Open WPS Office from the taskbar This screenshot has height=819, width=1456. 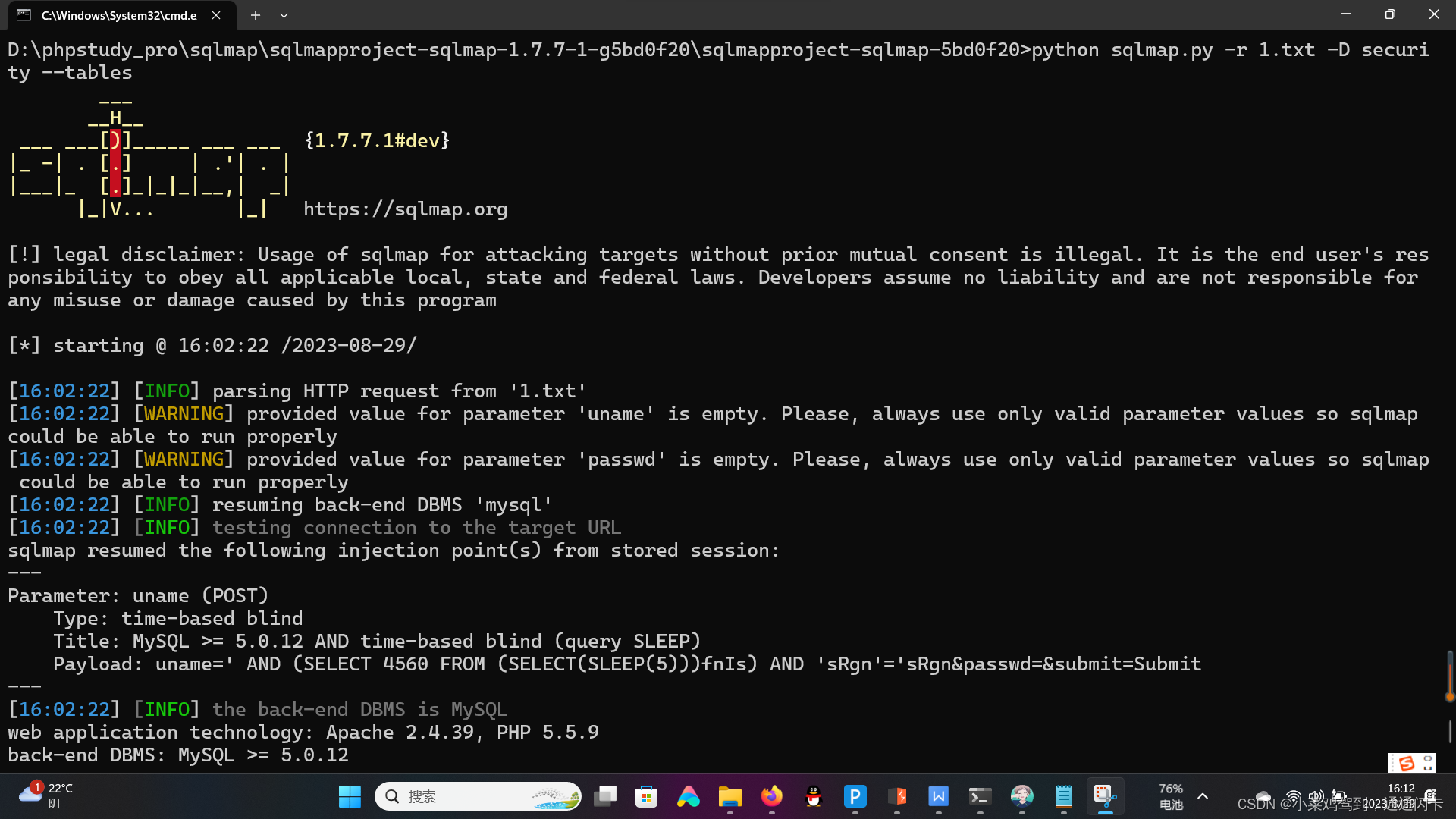tap(938, 796)
